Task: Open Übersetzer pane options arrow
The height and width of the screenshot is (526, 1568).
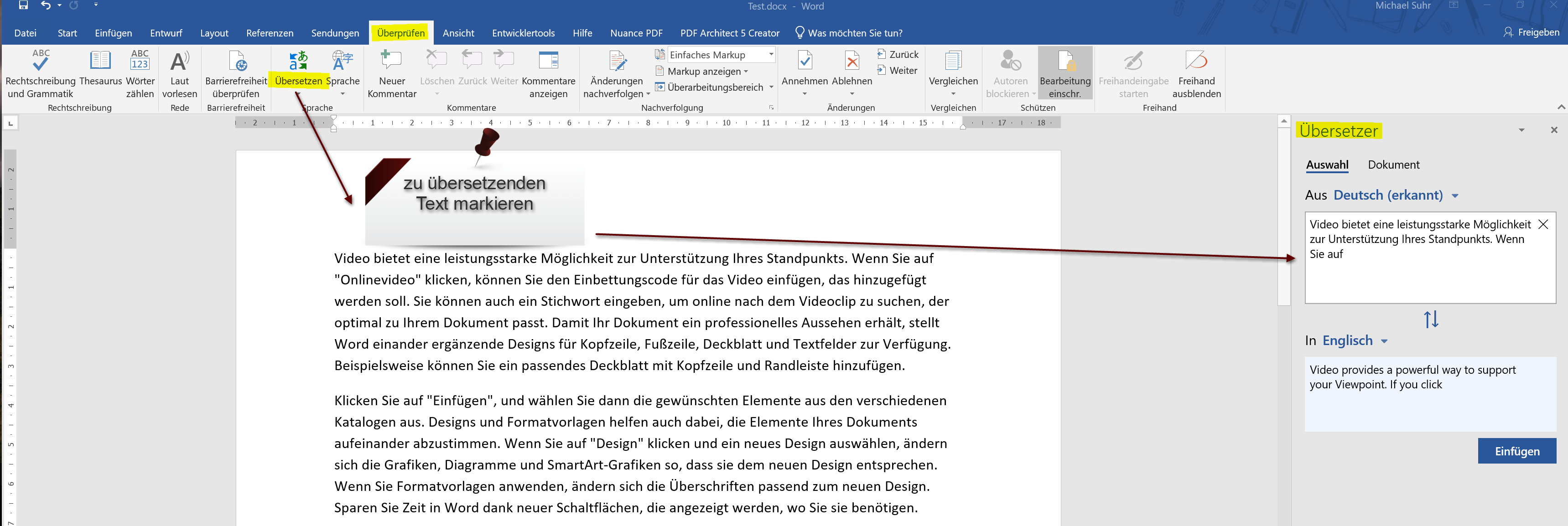Action: coord(1521,130)
